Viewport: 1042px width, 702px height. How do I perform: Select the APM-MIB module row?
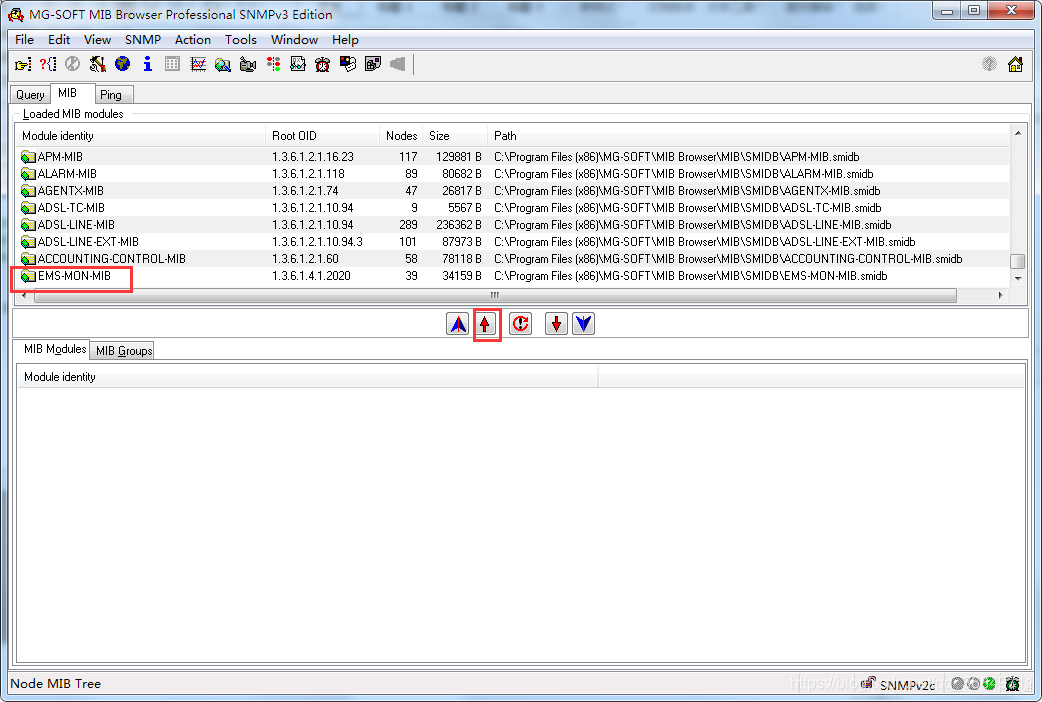click(513, 157)
